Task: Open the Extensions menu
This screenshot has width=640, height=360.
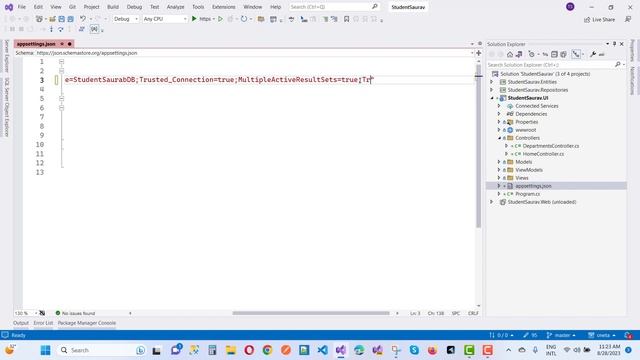Action: pyautogui.click(x=224, y=7)
